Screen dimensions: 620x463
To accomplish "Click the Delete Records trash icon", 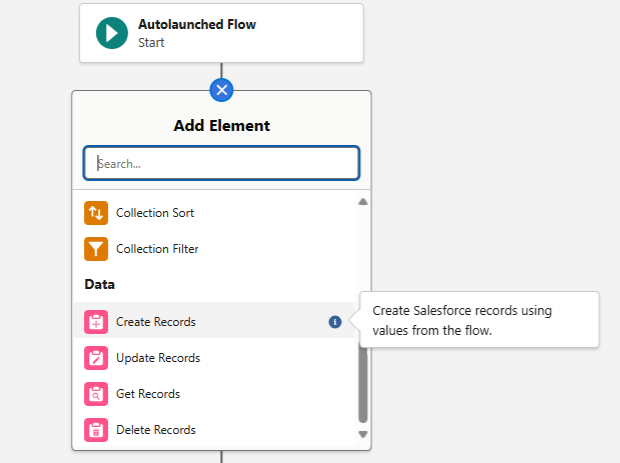I will coord(96,430).
